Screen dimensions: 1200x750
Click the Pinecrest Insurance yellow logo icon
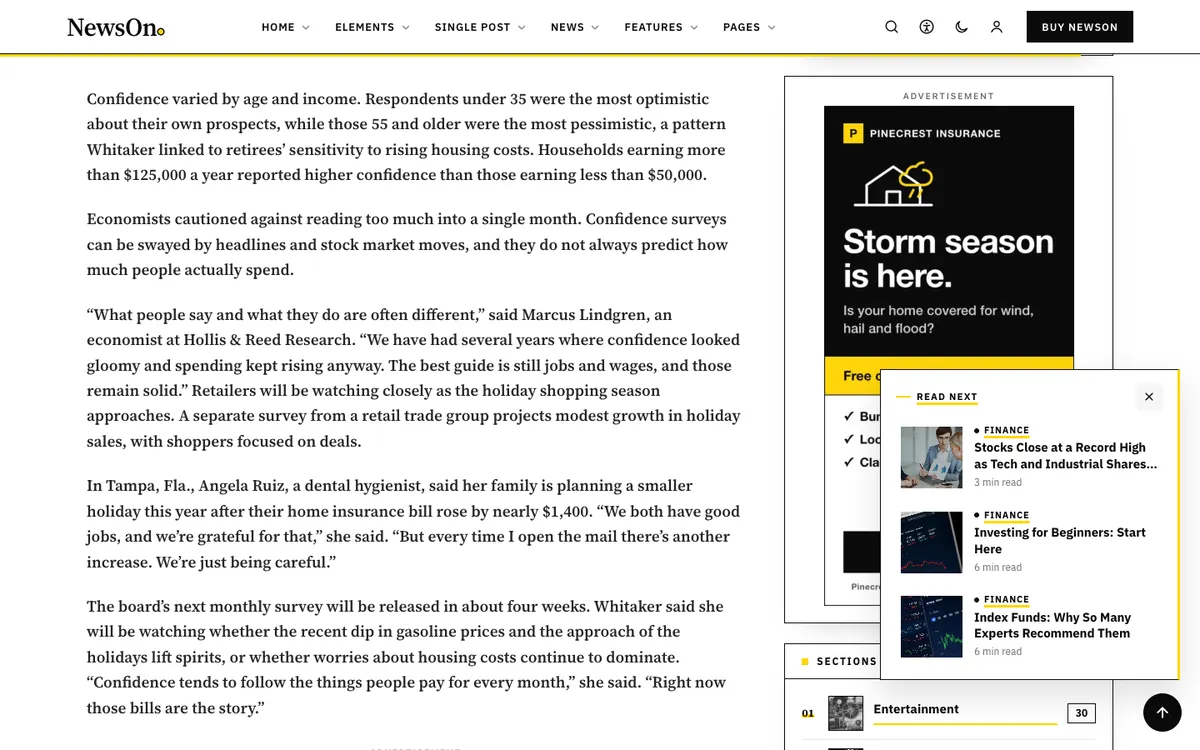853,133
